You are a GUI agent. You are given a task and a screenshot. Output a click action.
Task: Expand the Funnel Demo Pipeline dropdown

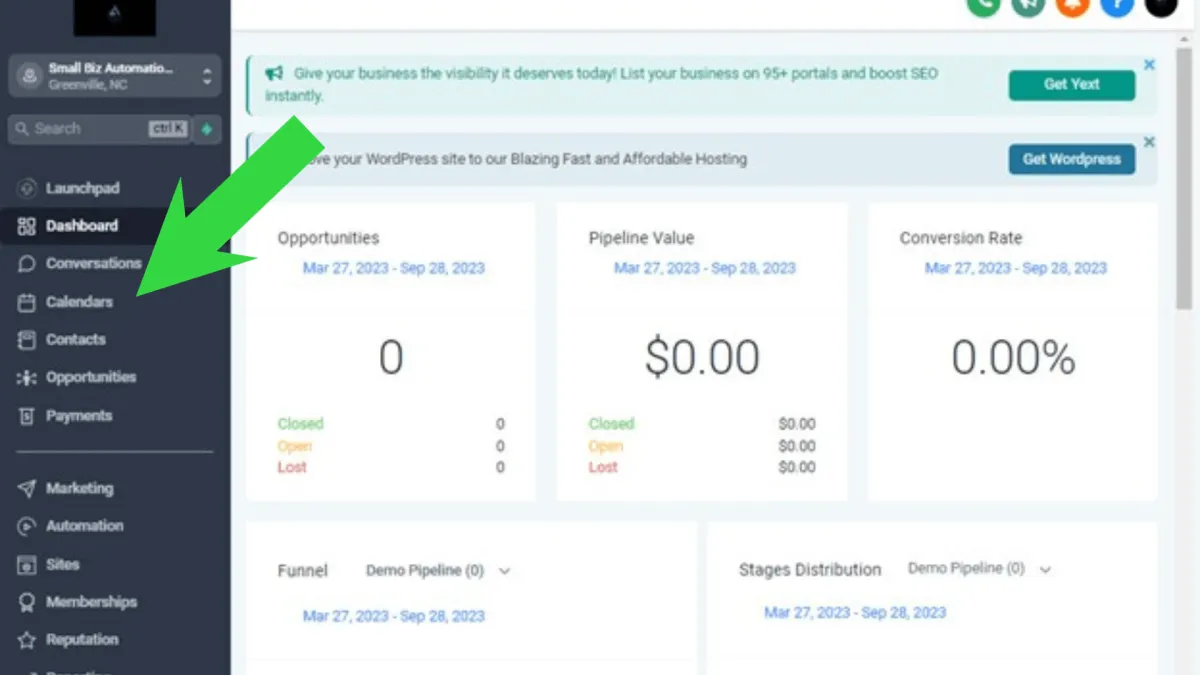coord(438,571)
